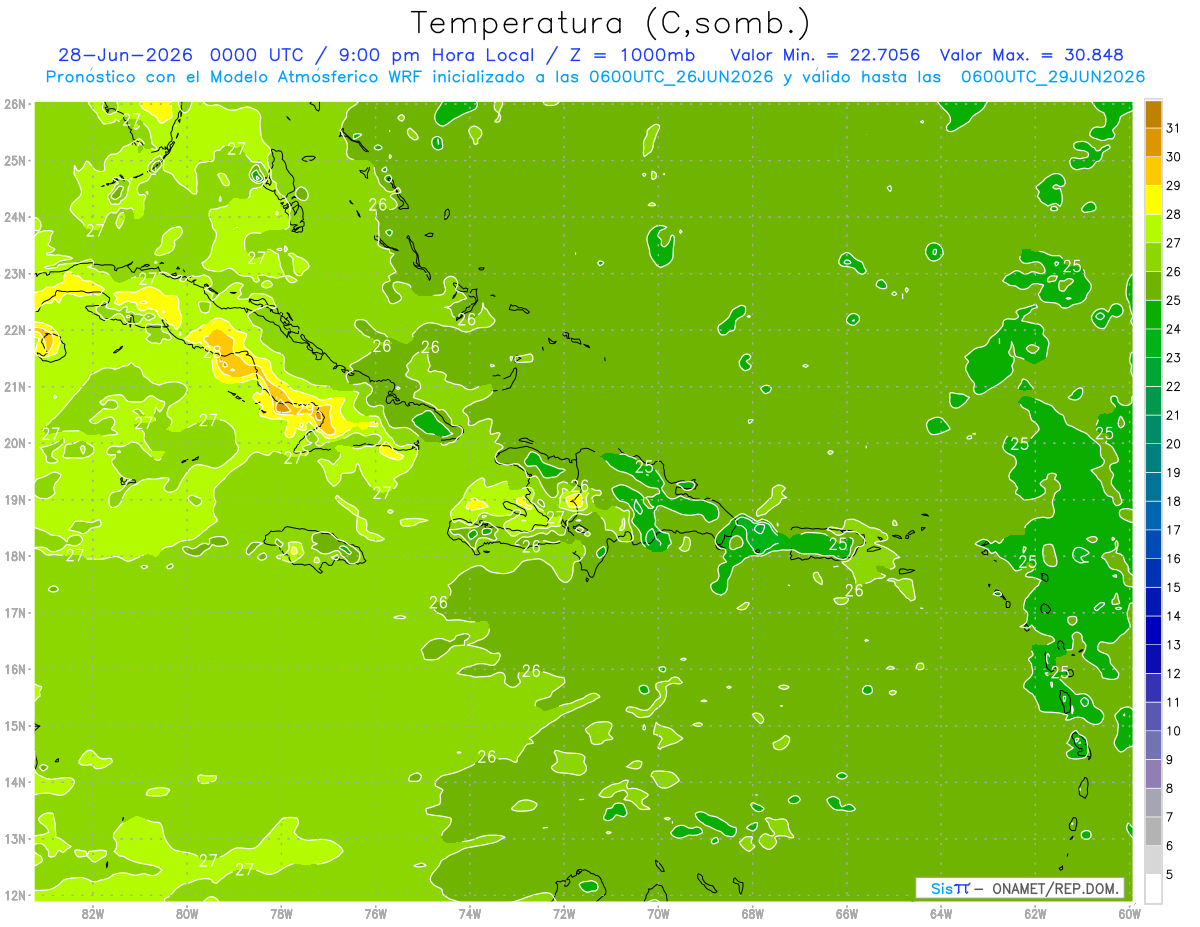Click the "ONAMET/REP.DOM." credit label
This screenshot has width=1200, height=927.
coord(1056,888)
